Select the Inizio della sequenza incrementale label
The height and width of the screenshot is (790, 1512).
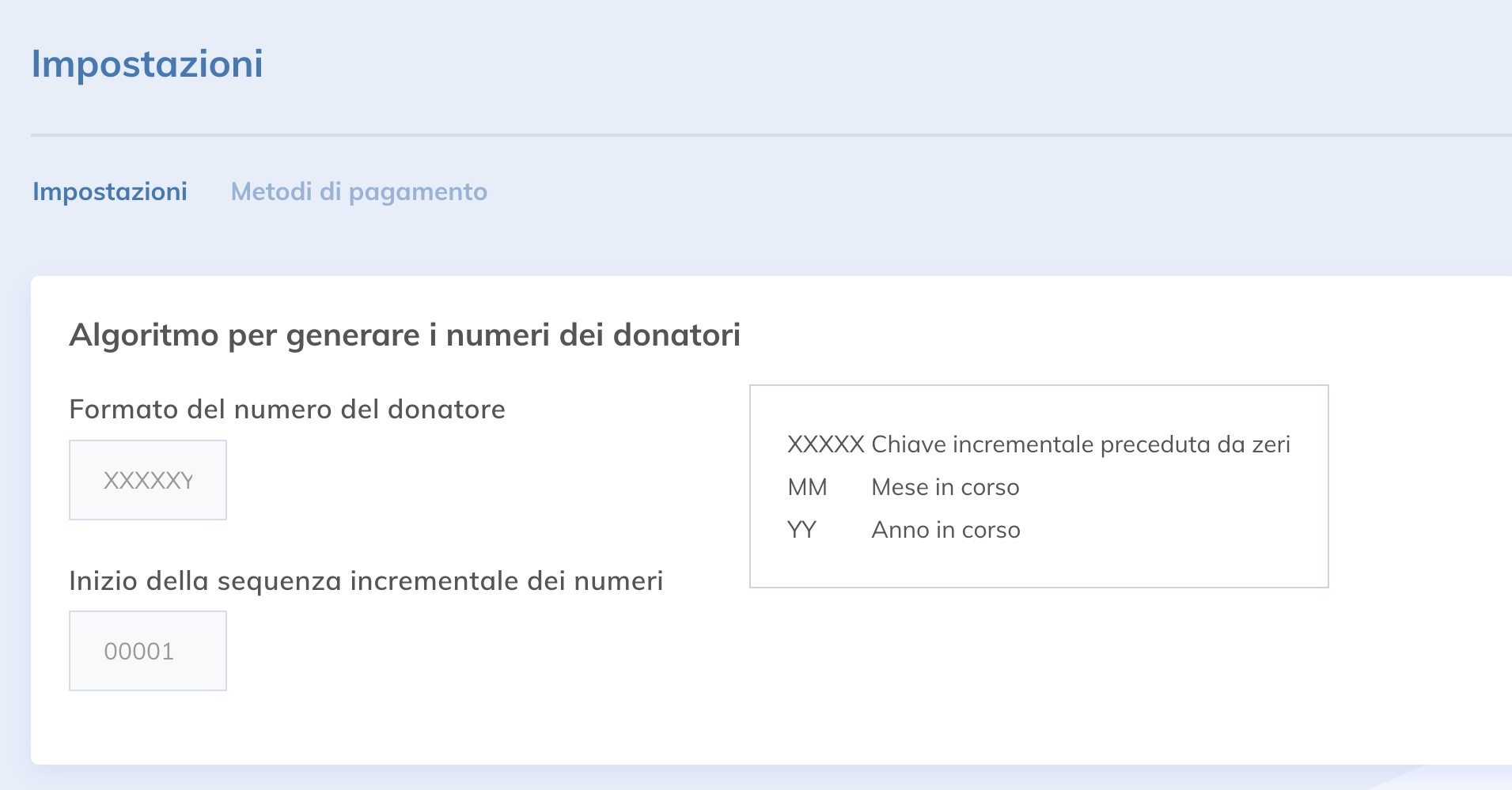pyautogui.click(x=367, y=580)
